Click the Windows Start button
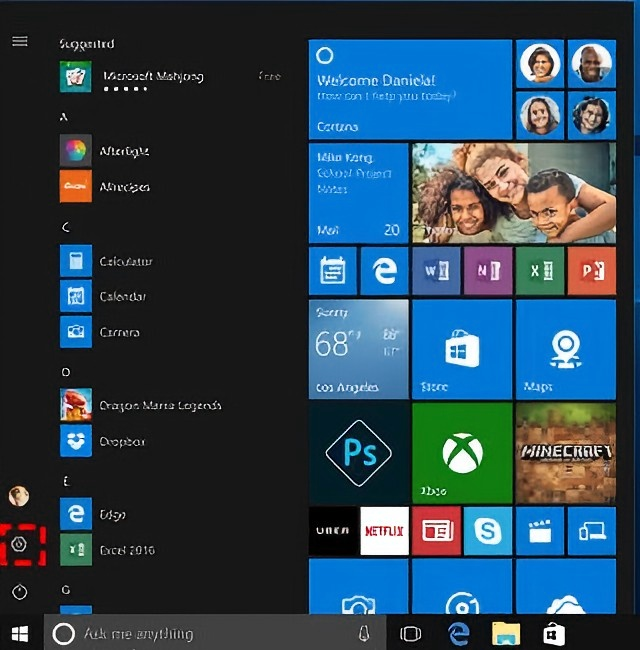This screenshot has width=640, height=650. point(20,633)
